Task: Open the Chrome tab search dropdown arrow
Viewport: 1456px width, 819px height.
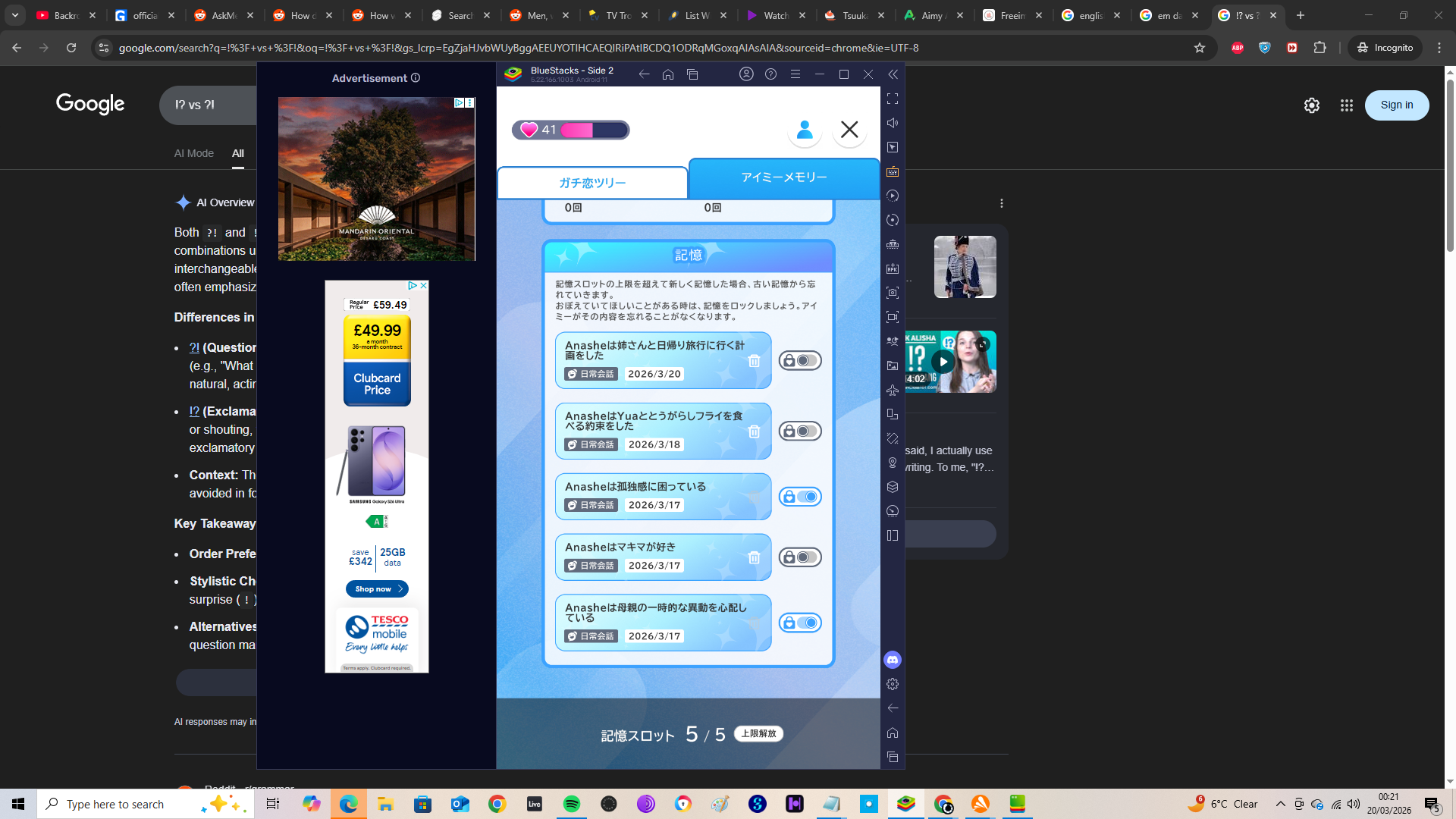Action: coord(14,15)
